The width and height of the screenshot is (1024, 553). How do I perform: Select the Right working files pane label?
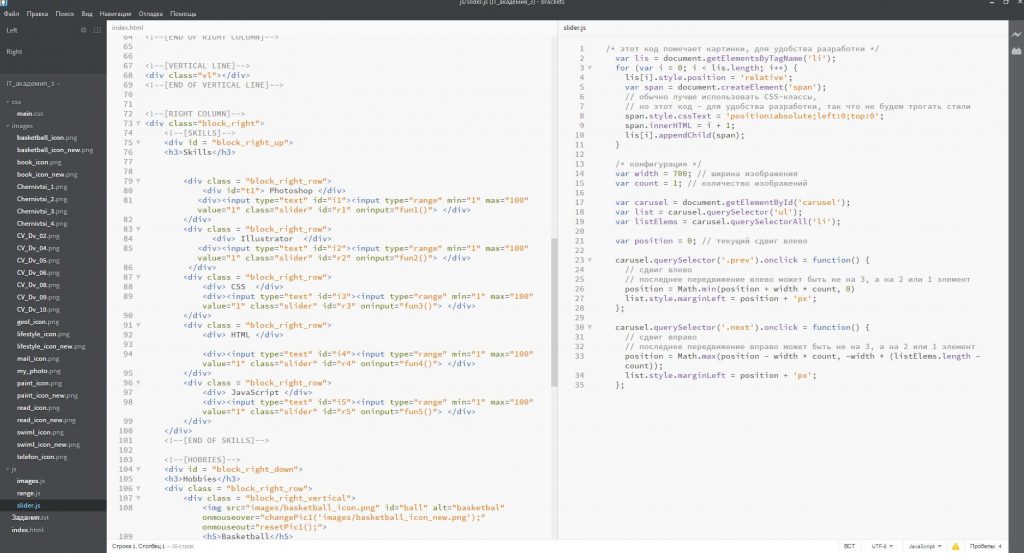[x=14, y=52]
